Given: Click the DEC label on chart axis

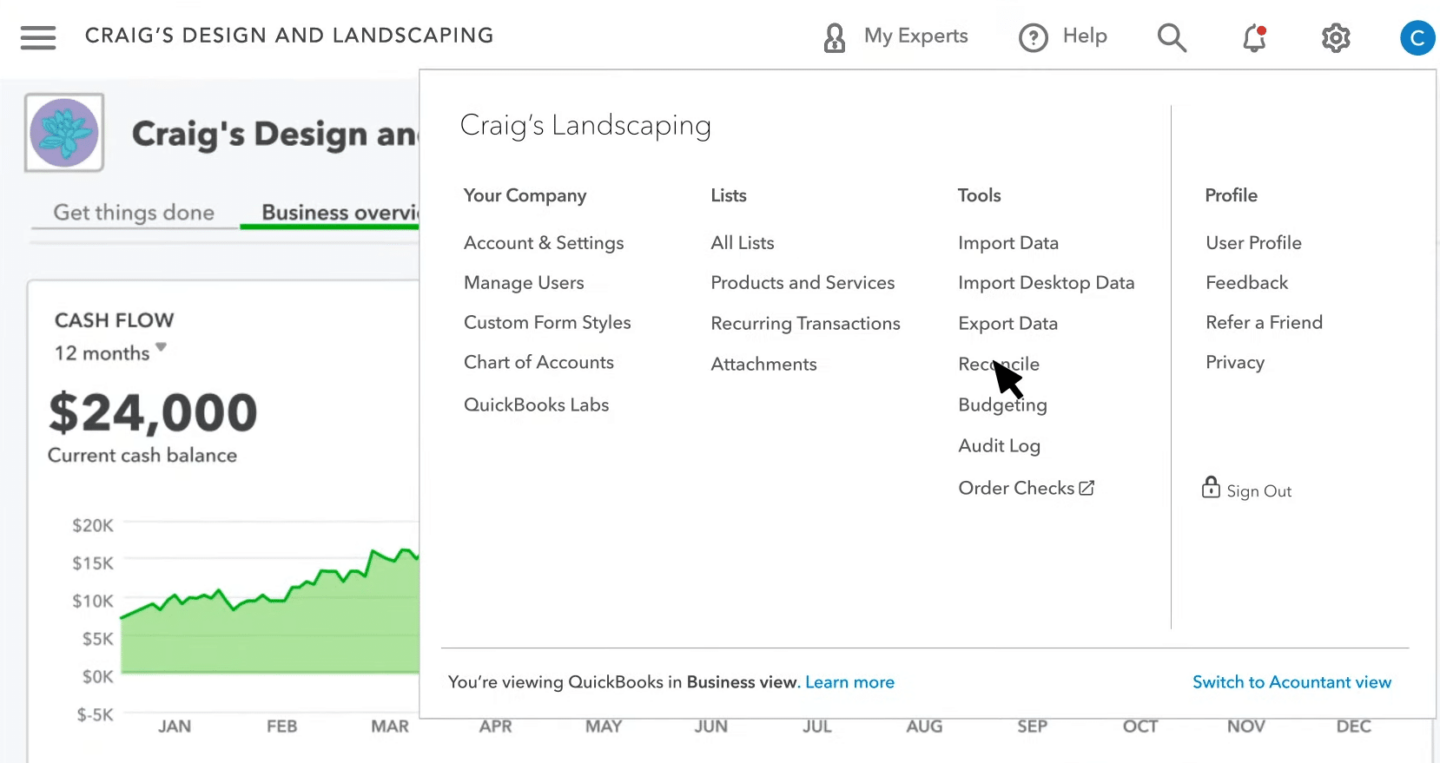Looking at the screenshot, I should coord(1354,727).
